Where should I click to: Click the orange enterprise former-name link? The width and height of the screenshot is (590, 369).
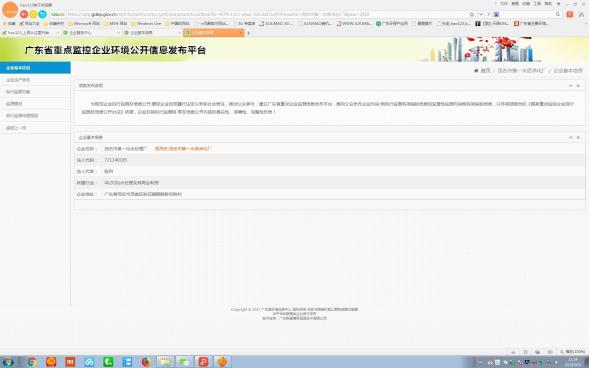(183, 149)
